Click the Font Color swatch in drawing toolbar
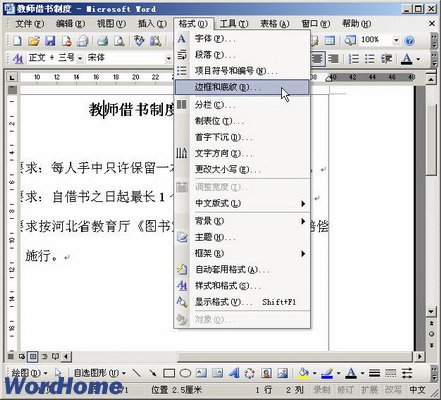 pyautogui.click(x=351, y=373)
